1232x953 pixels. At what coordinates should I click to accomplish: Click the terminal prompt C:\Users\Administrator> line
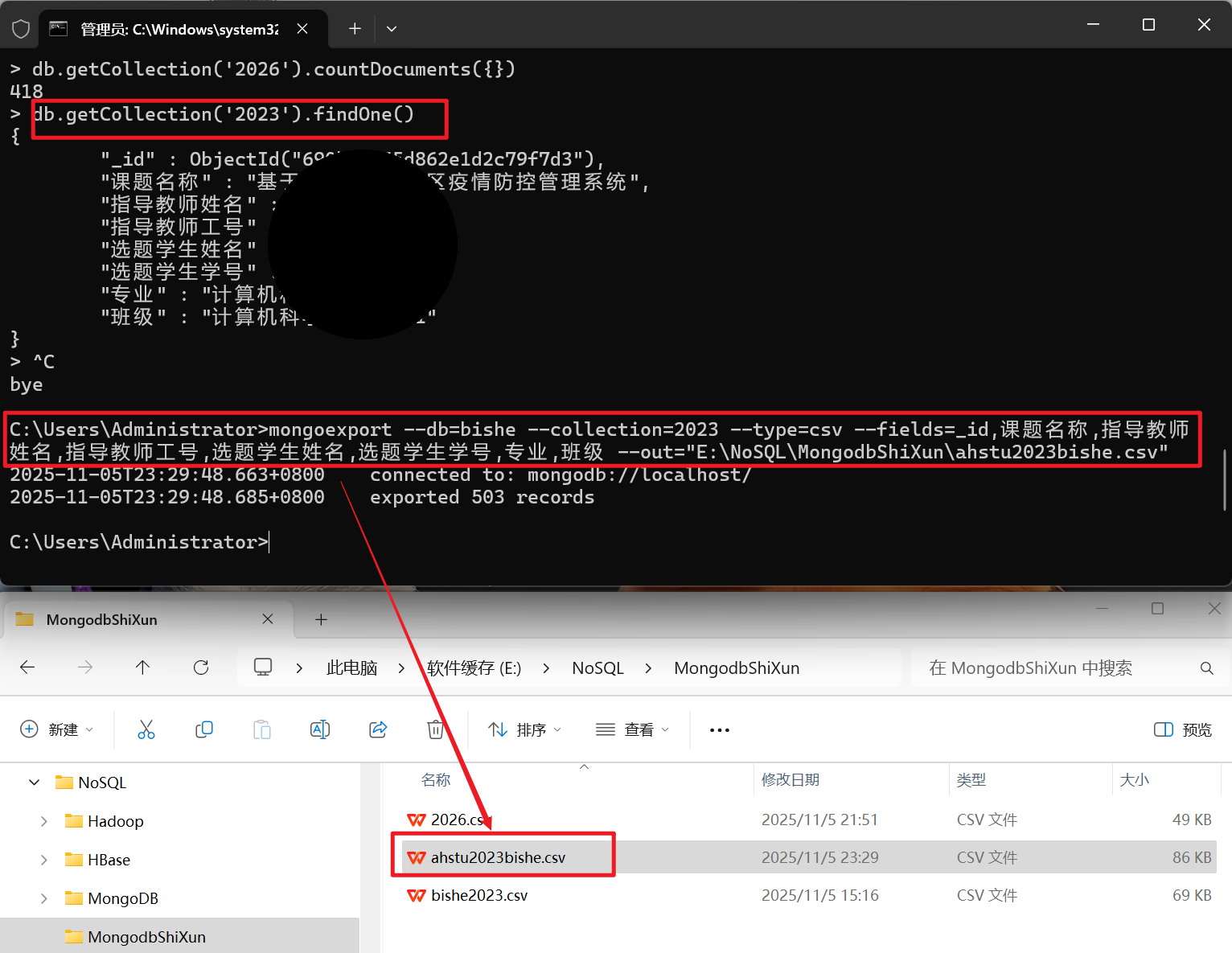[138, 542]
